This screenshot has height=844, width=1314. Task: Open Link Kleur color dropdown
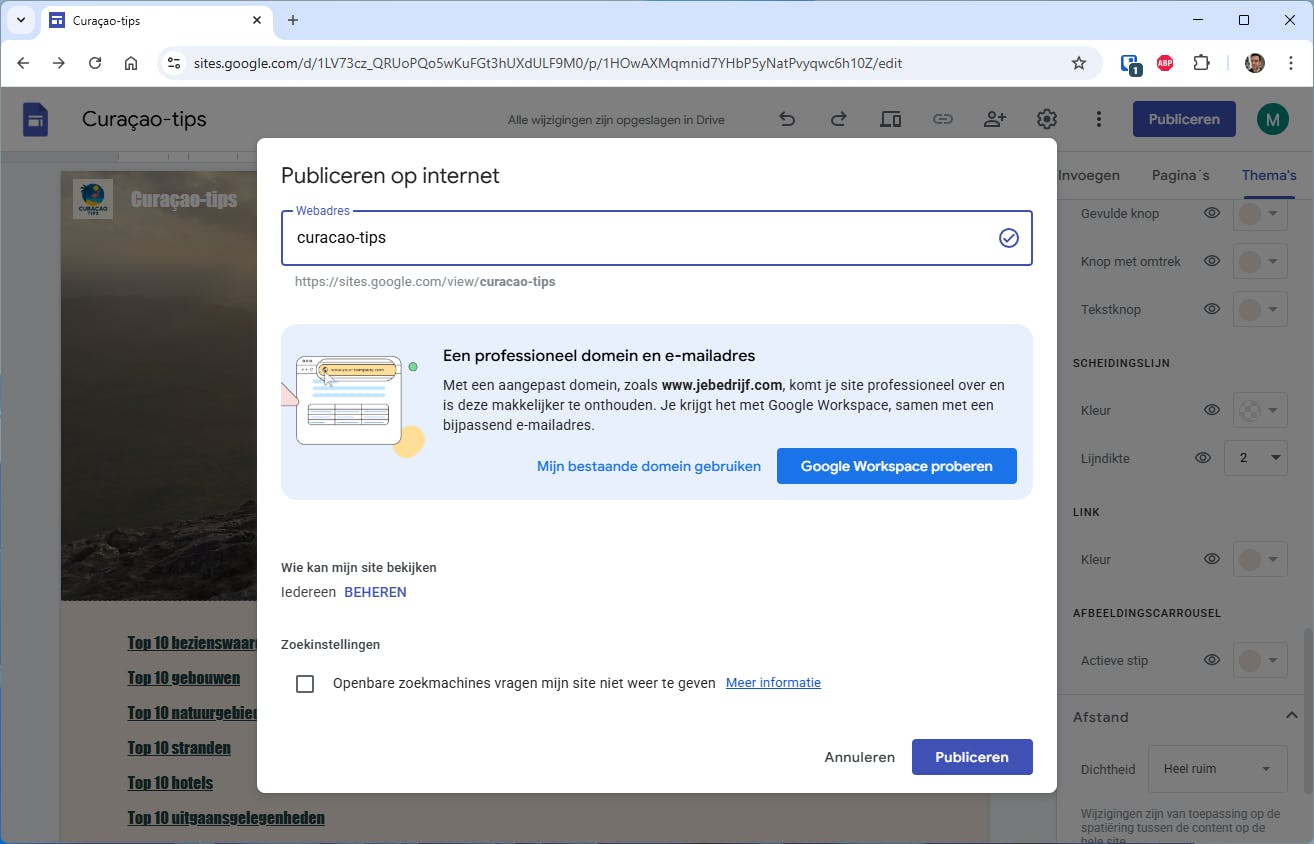[x=1260, y=559]
